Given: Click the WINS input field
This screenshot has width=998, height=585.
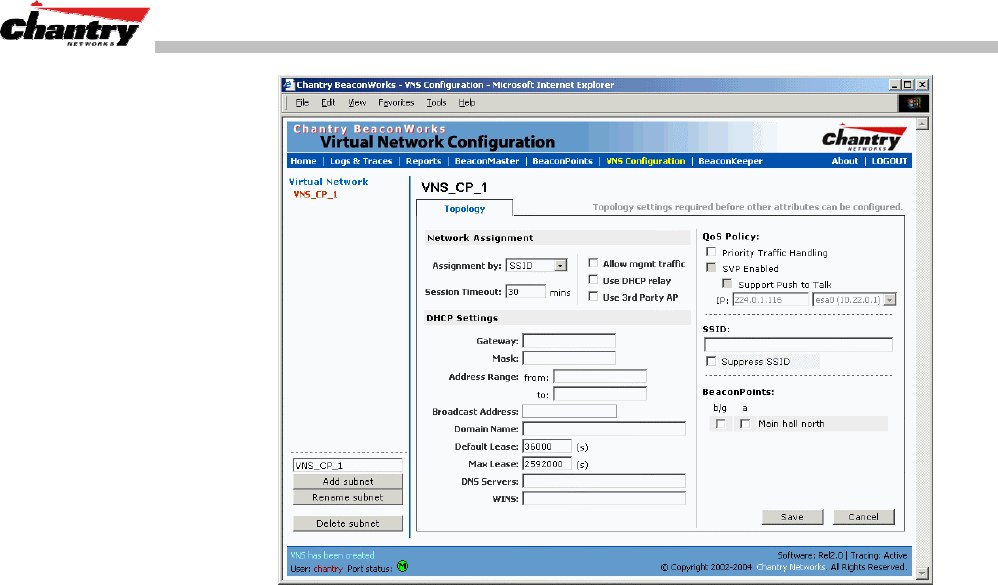Looking at the screenshot, I should 604,498.
